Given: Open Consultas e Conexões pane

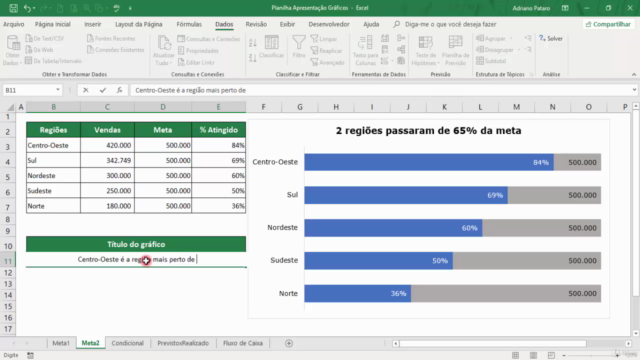Looking at the screenshot, I should (209, 39).
